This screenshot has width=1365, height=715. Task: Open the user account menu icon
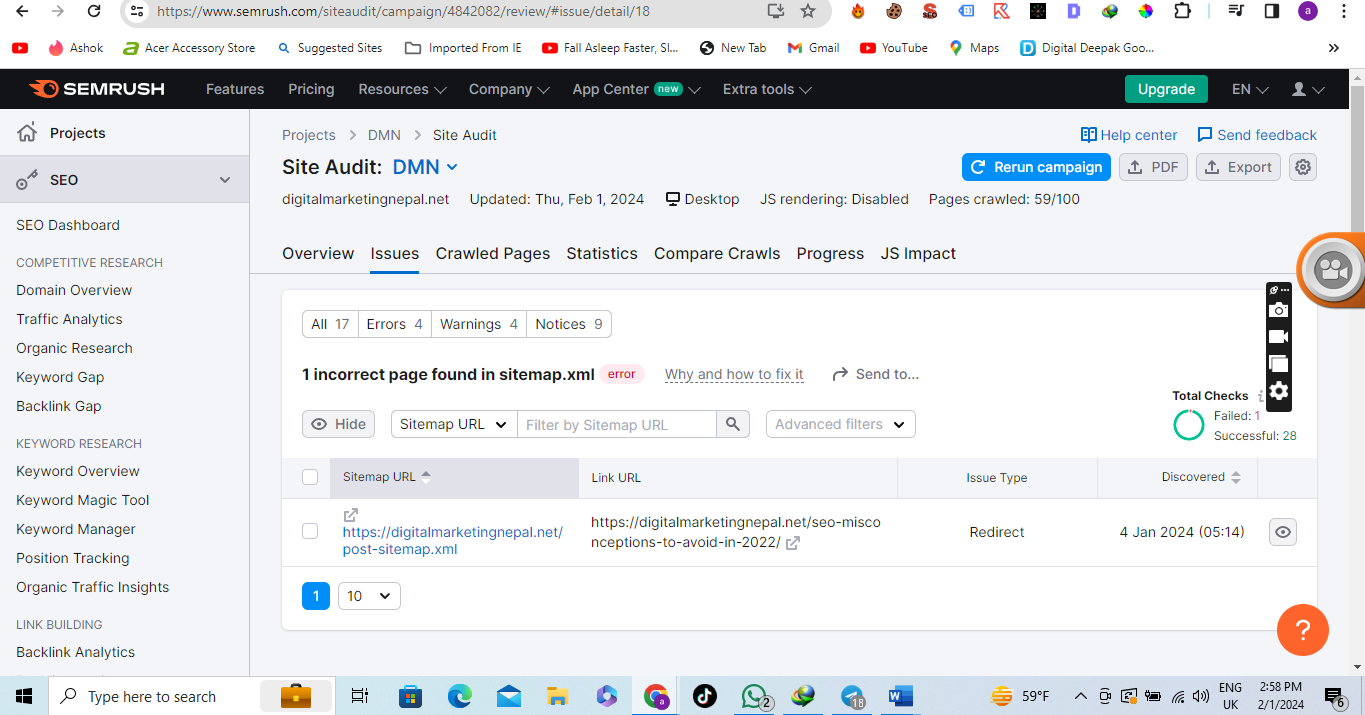click(1307, 89)
